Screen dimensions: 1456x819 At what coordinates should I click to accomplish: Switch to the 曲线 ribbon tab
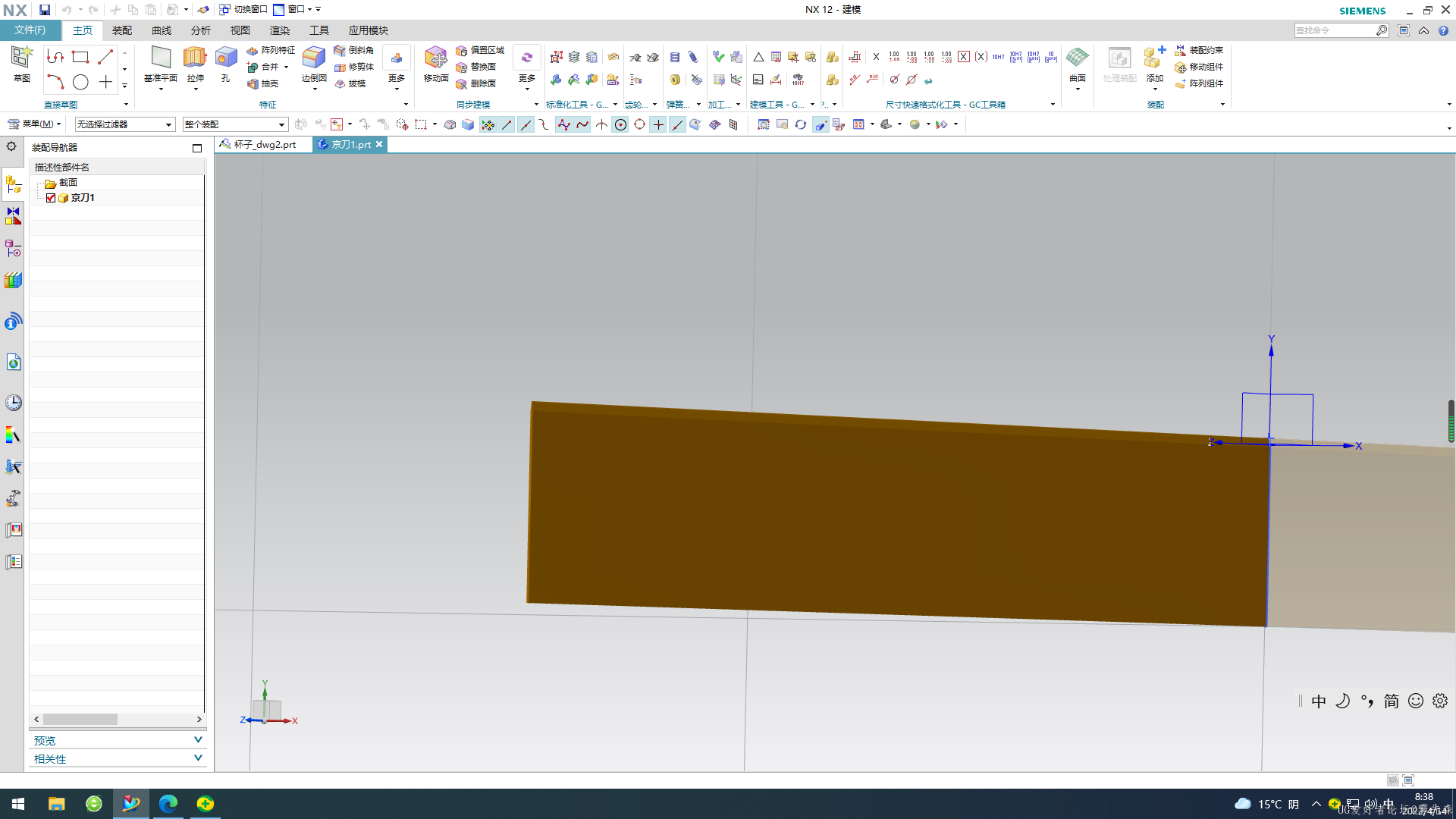pyautogui.click(x=162, y=30)
